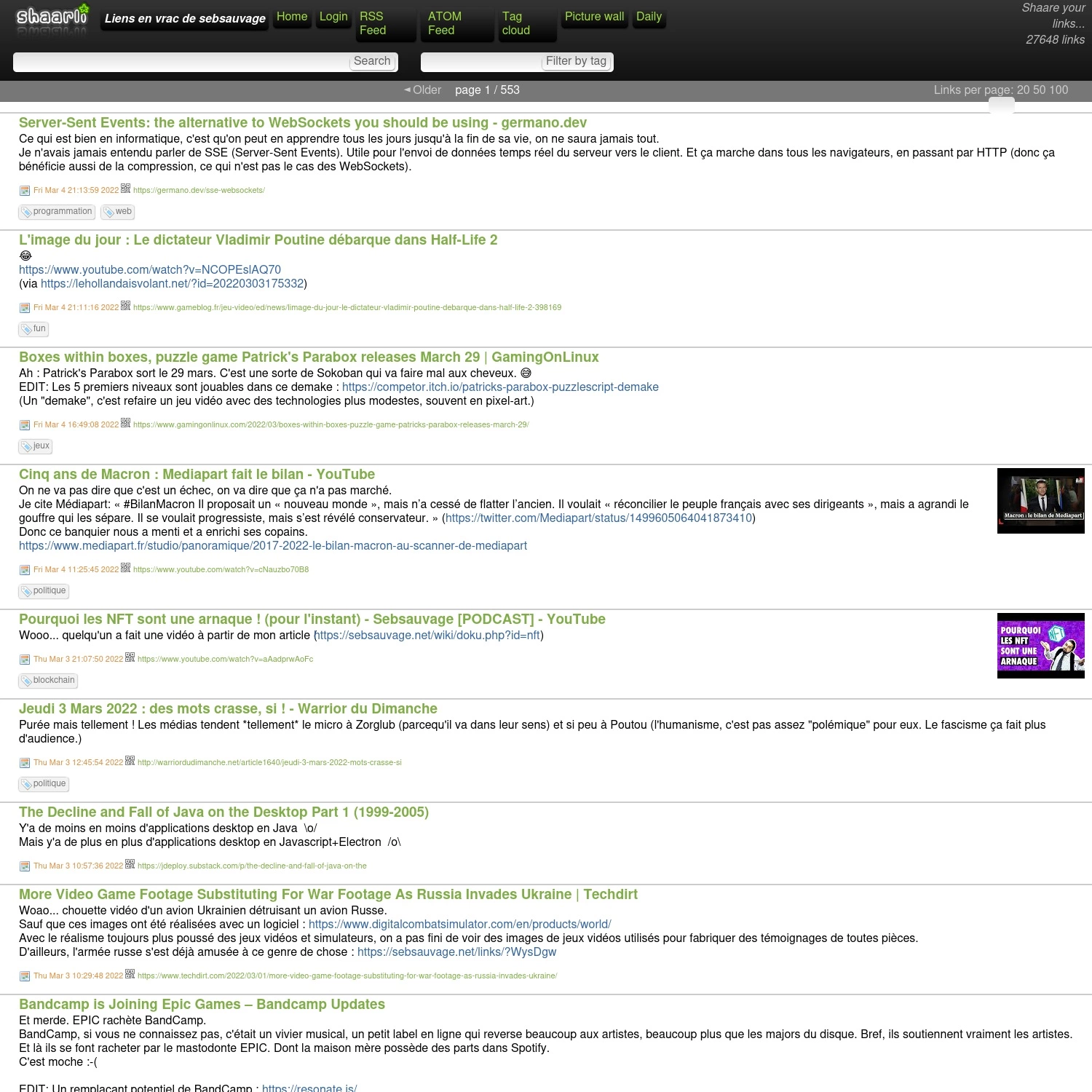Open permalink icon for Cinq ans de Macron entry
The image size is (1092, 1092).
click(25, 570)
